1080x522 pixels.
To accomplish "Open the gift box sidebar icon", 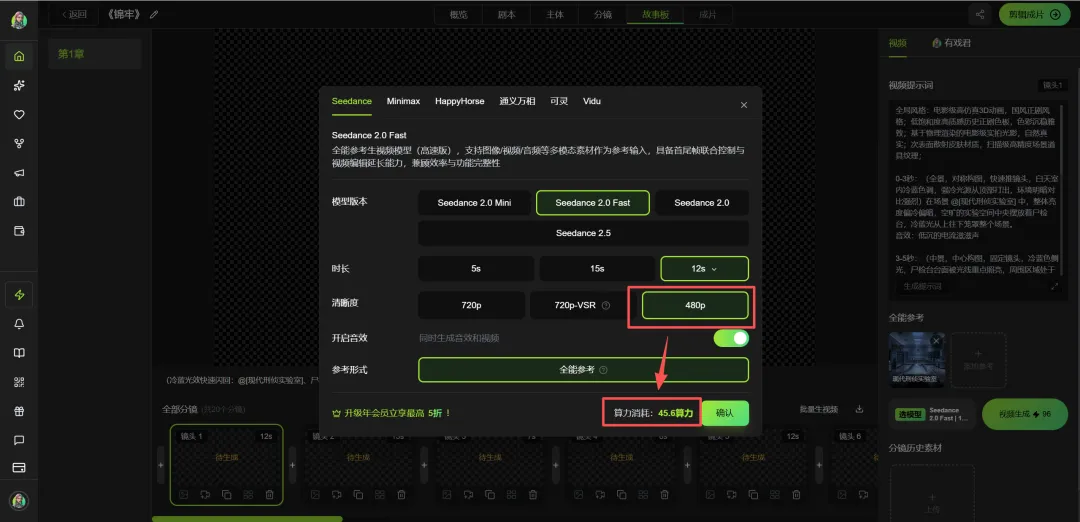I will pyautogui.click(x=19, y=411).
